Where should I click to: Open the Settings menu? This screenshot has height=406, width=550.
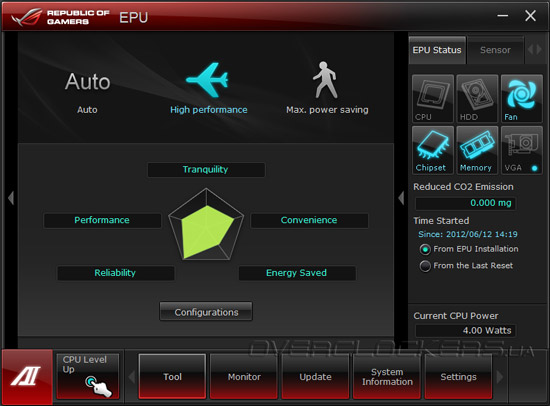(458, 376)
